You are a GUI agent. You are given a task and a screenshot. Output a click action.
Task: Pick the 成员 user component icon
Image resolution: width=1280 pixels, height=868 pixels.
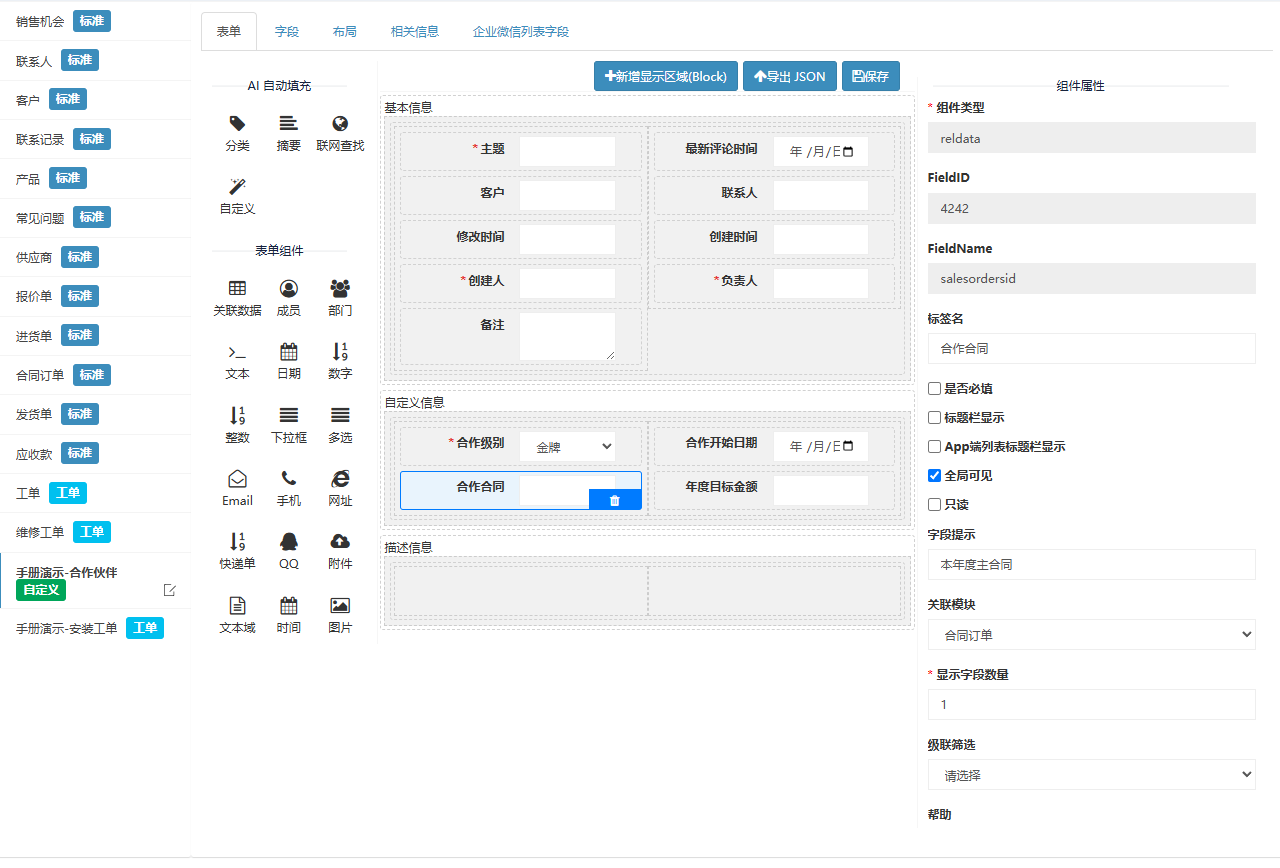[x=288, y=288]
